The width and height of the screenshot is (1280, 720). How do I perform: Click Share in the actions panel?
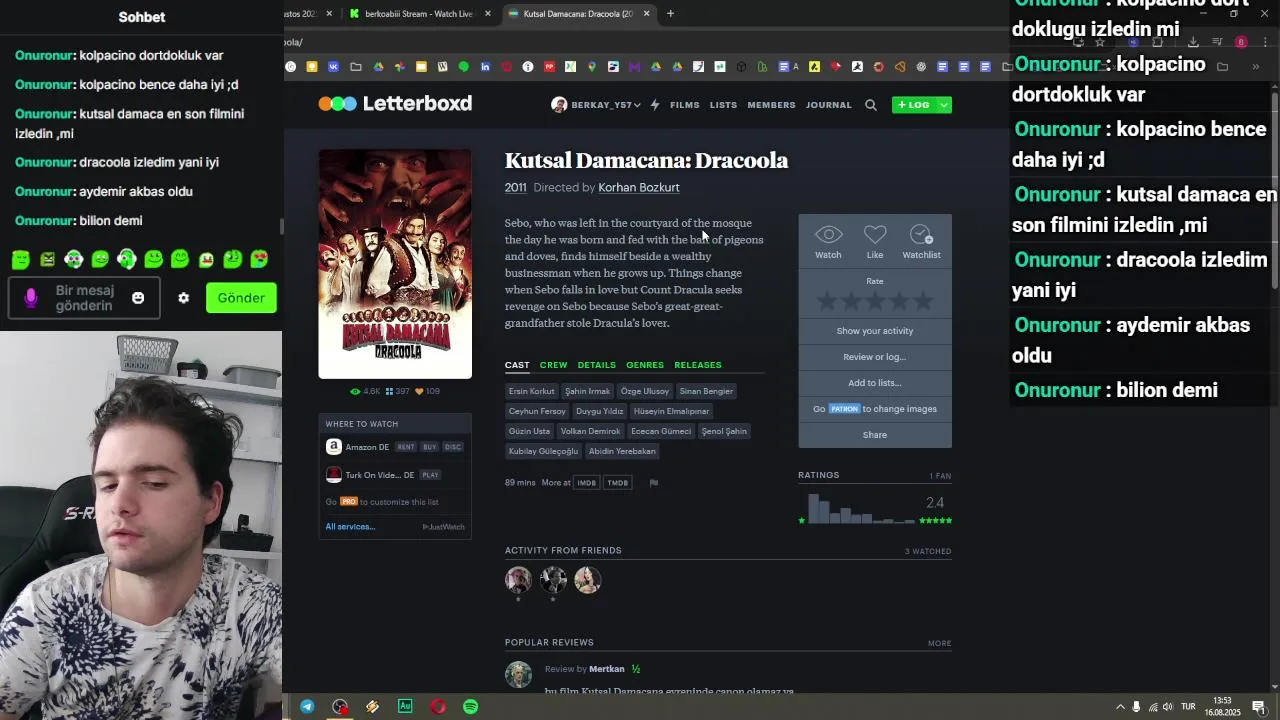[875, 435]
